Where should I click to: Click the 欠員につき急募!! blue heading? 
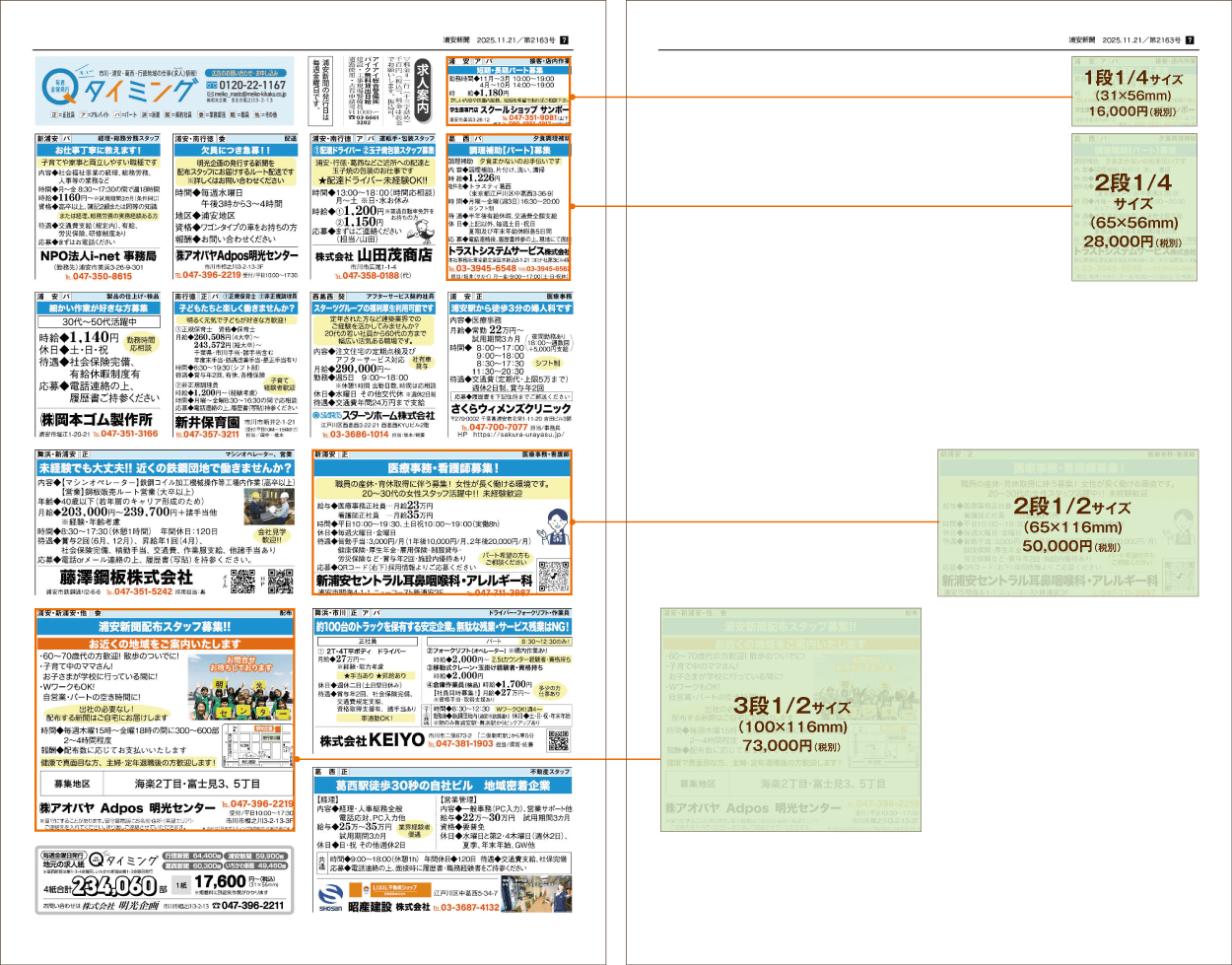point(236,151)
